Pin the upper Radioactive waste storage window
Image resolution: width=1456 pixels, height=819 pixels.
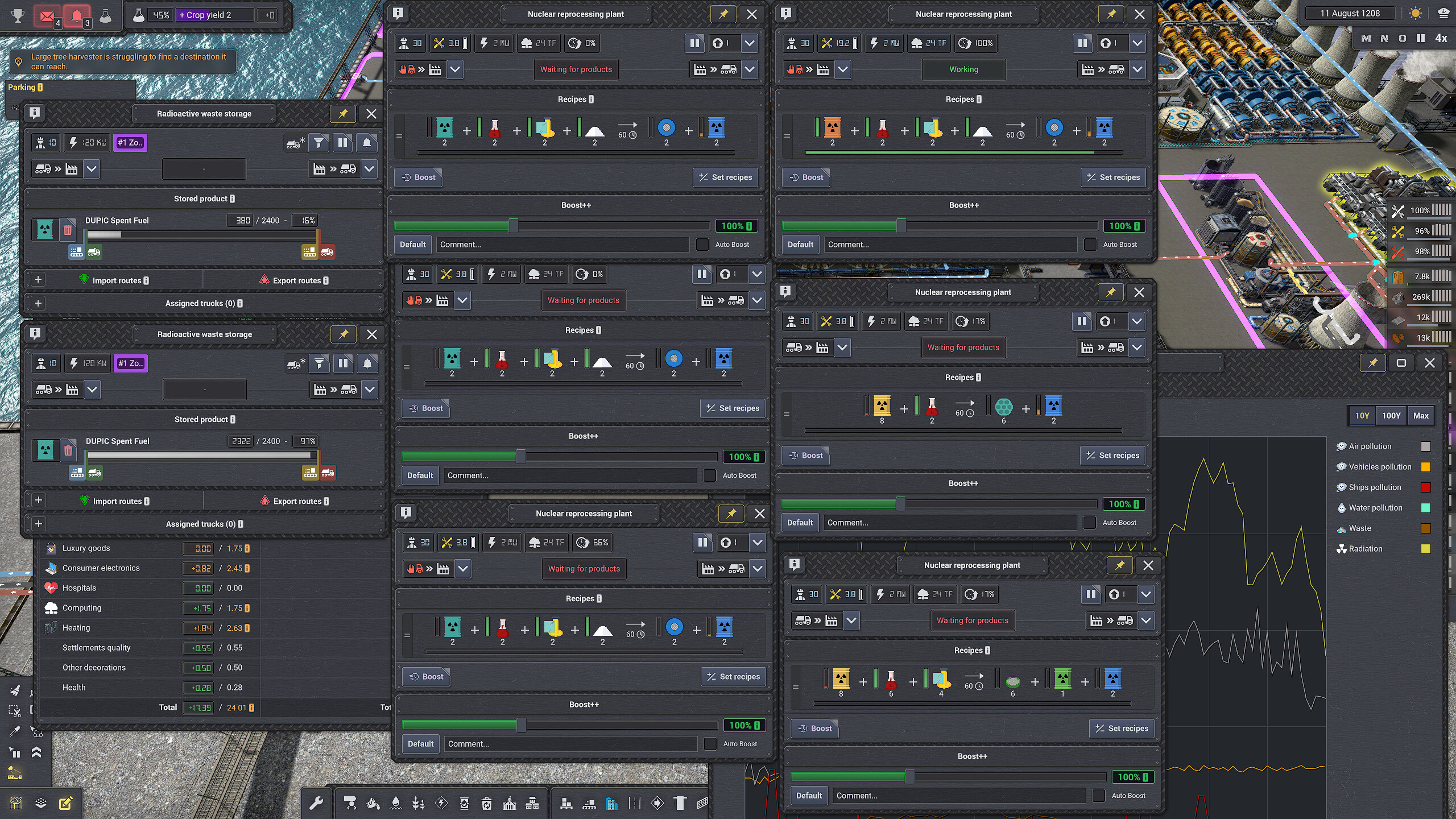343,114
